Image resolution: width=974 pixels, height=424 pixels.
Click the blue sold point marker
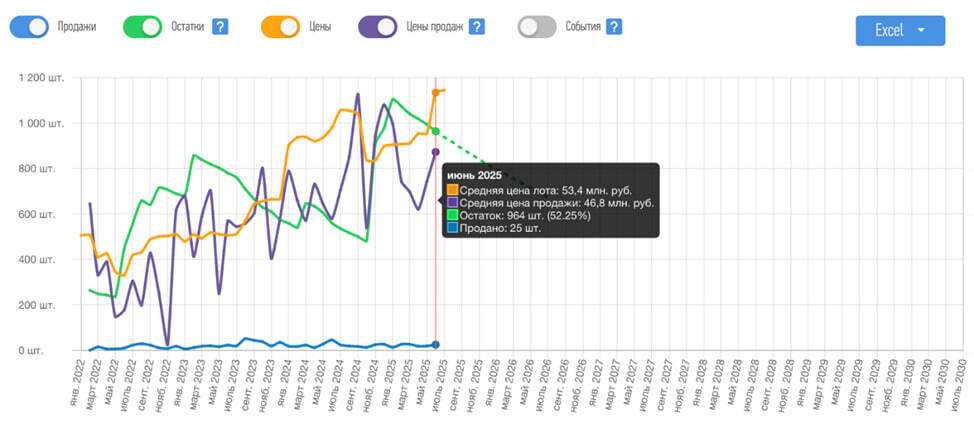pos(436,345)
